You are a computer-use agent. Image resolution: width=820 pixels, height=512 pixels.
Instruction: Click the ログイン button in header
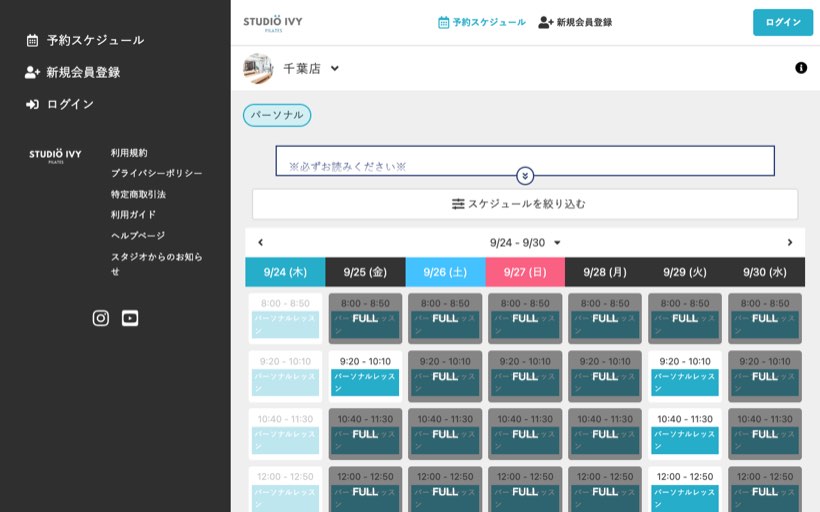[x=783, y=22]
